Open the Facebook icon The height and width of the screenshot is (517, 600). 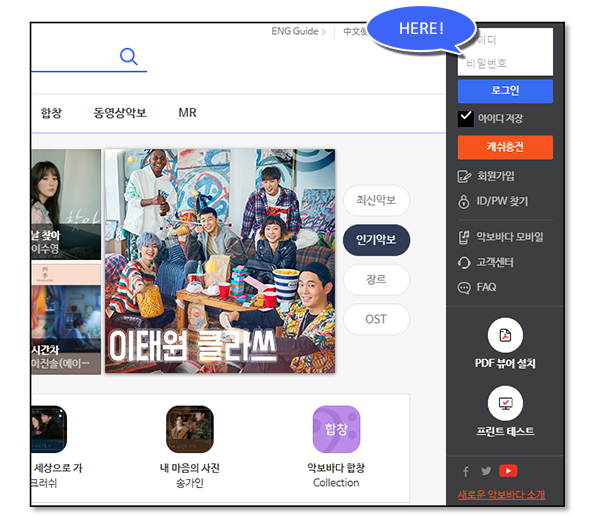pyautogui.click(x=466, y=471)
